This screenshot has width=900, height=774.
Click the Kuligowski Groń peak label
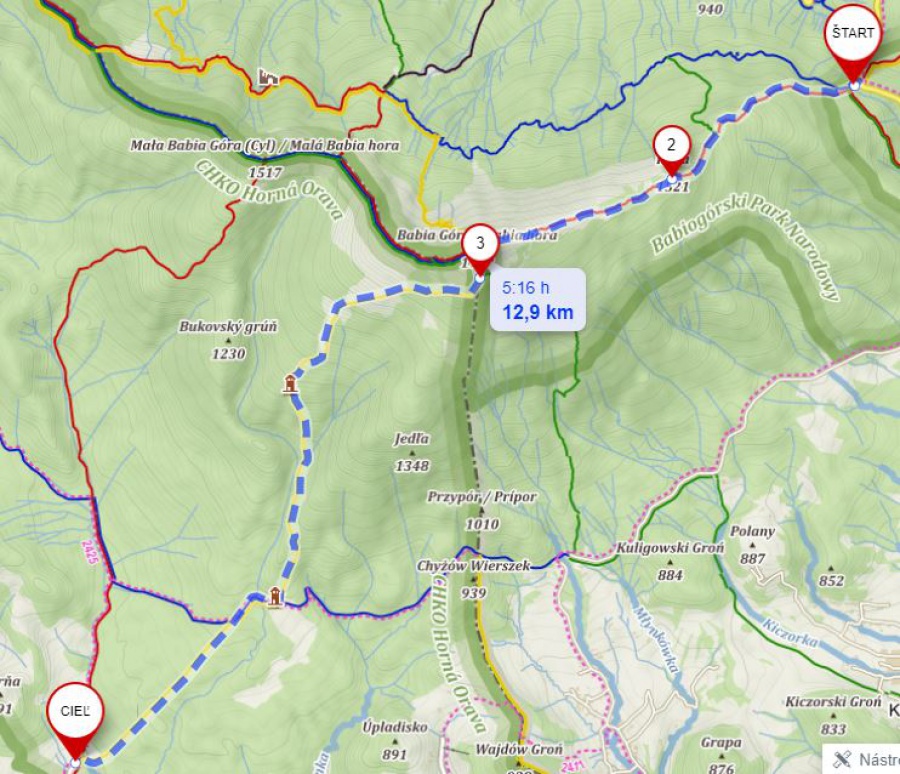670,548
